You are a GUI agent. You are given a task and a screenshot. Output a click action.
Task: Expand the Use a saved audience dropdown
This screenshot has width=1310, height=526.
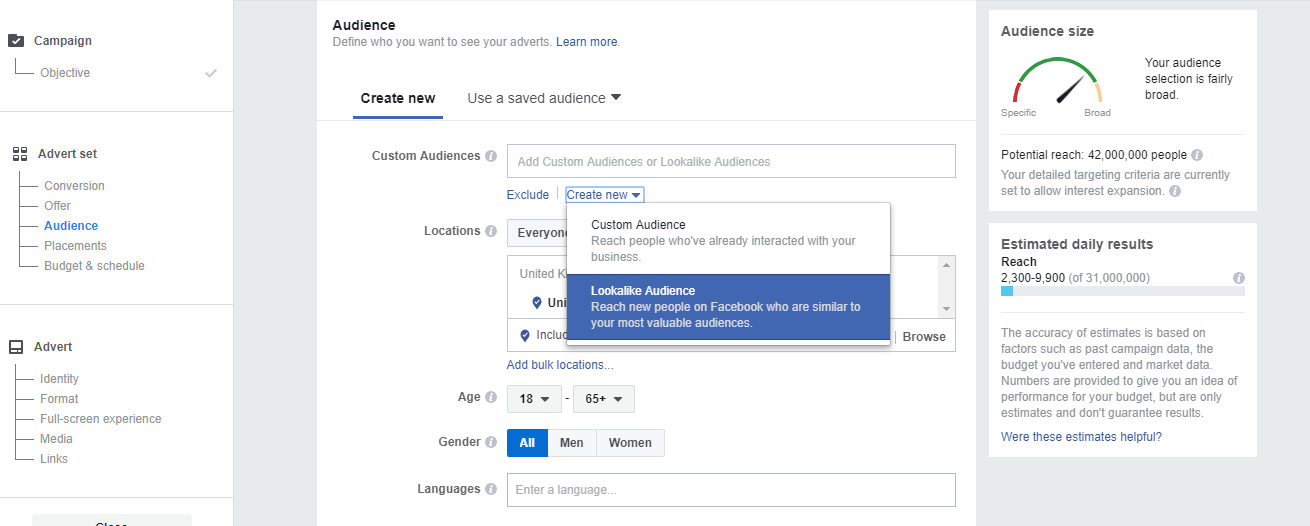[x=544, y=98]
